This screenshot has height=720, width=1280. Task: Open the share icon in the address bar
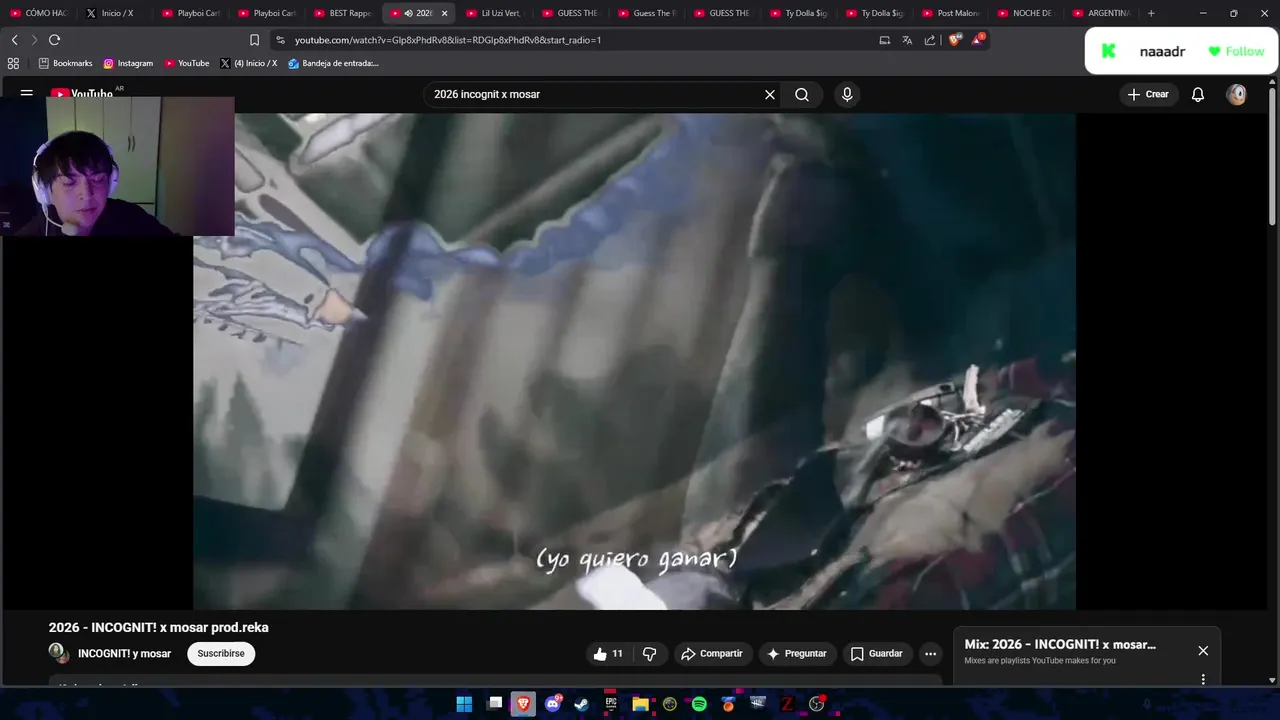[x=930, y=40]
